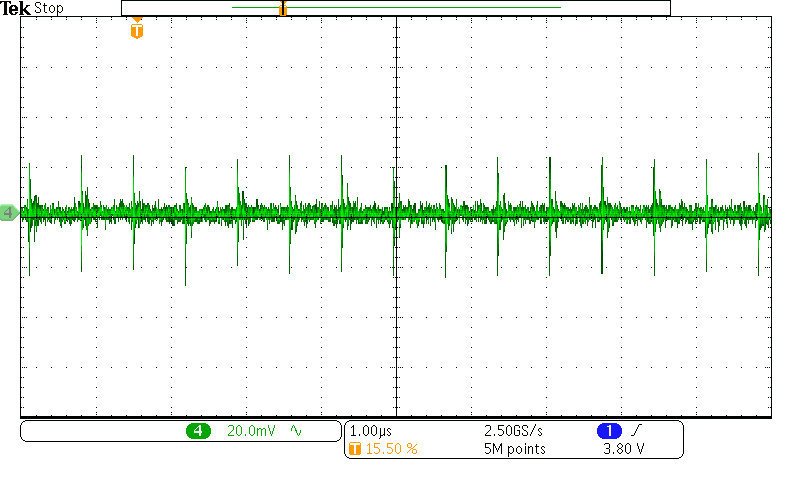Select the blue channel 1 trigger source badge
Image resolution: width=800 pixels, height=480 pixels.
click(609, 430)
